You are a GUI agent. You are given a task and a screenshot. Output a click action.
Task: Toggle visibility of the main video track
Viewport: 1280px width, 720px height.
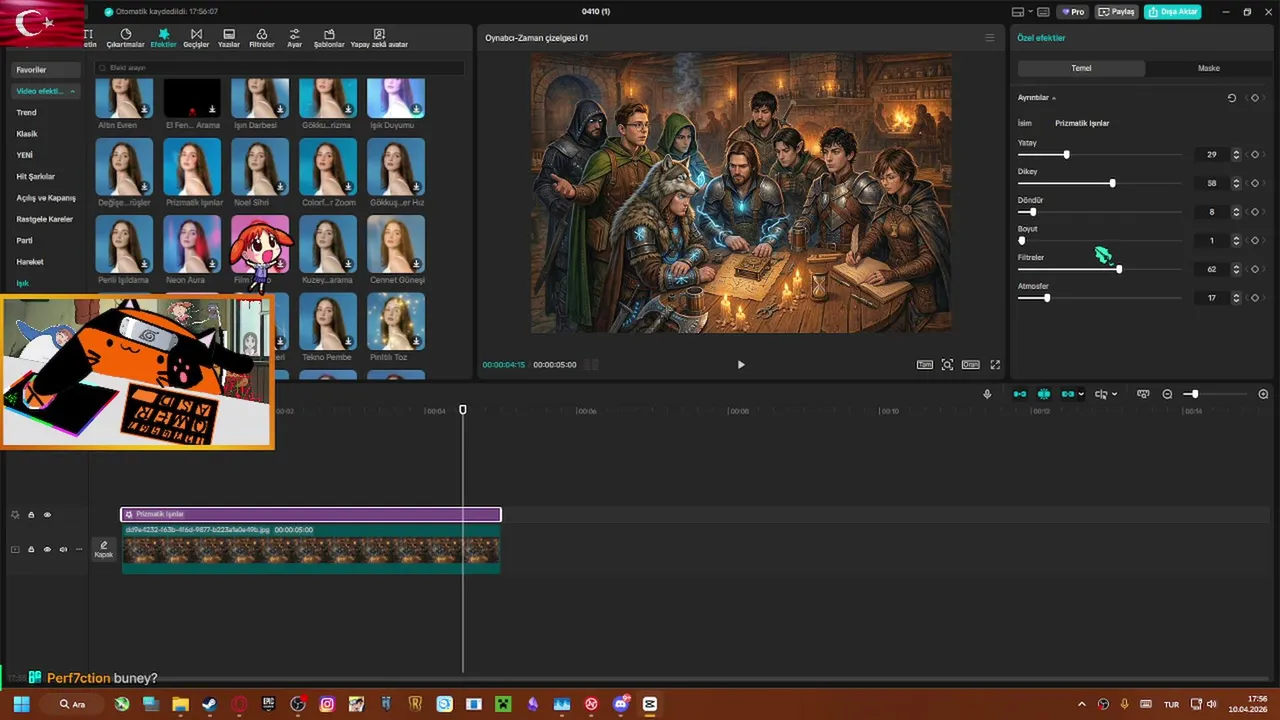pyautogui.click(x=47, y=549)
